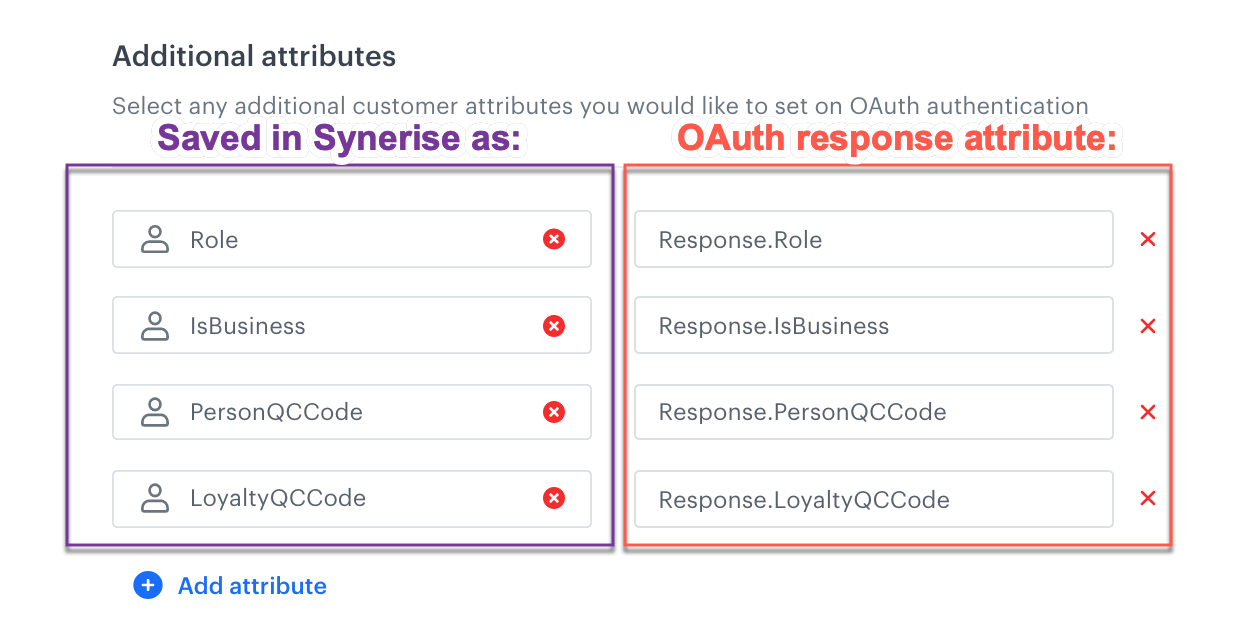Image resolution: width=1240 pixels, height=630 pixels.
Task: Remove the IsBusiness attribute via red circle icon
Action: (554, 325)
